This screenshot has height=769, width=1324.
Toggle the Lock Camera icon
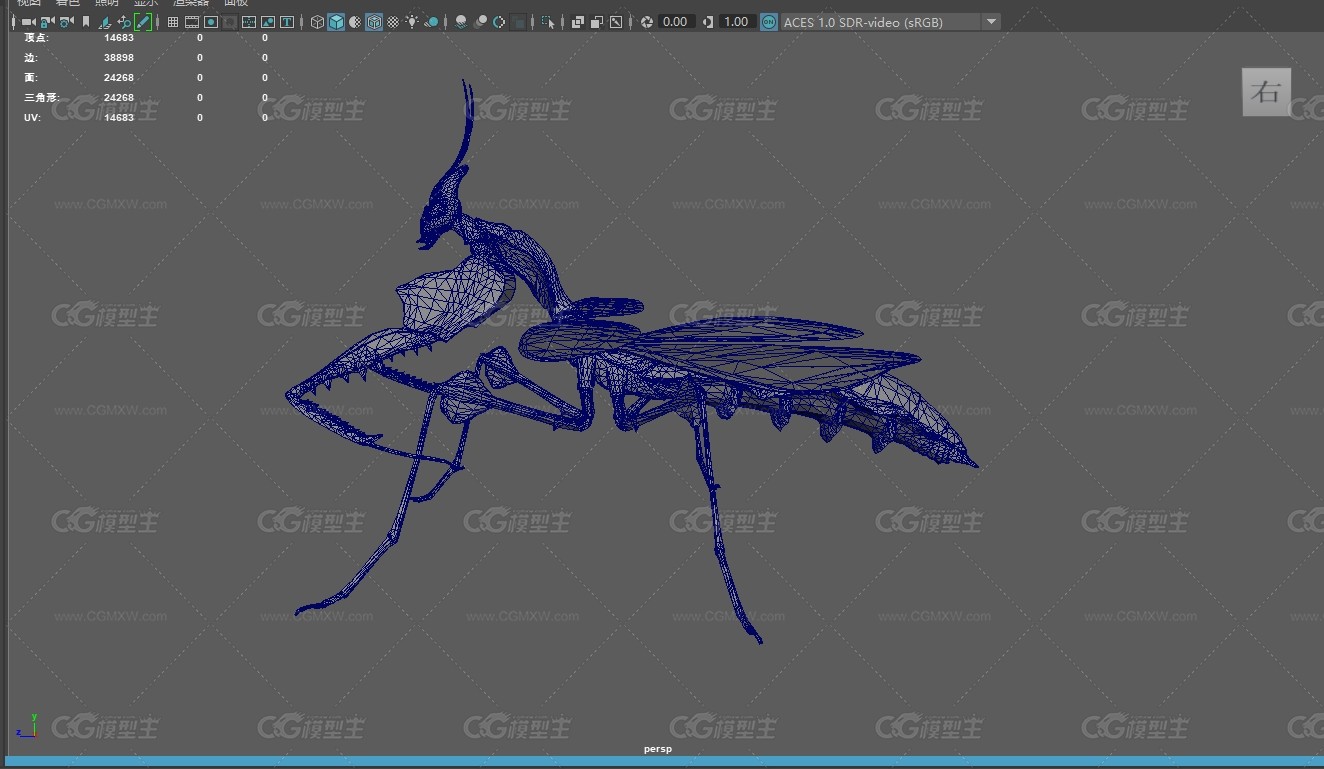pos(47,21)
